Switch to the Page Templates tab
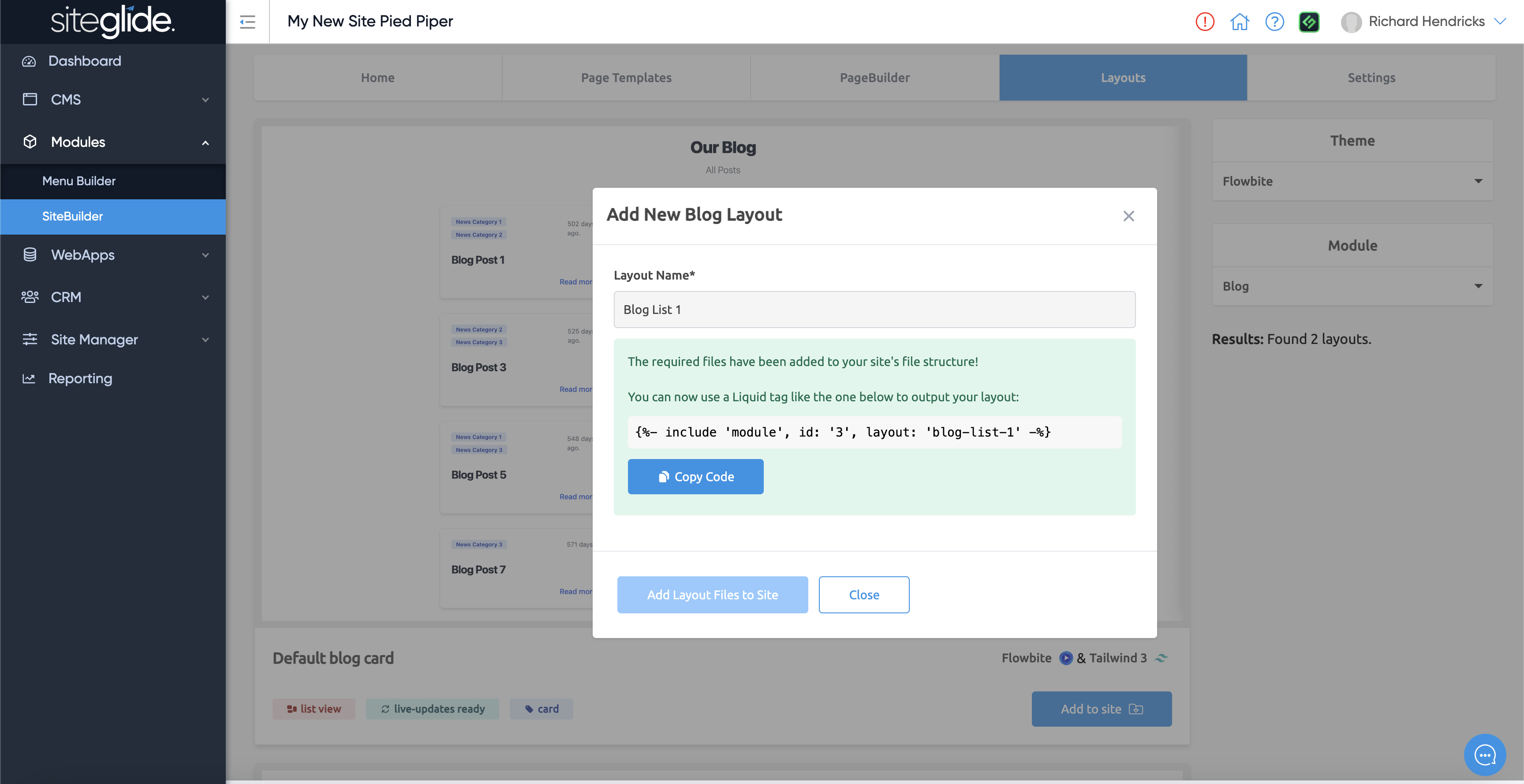 click(x=626, y=78)
